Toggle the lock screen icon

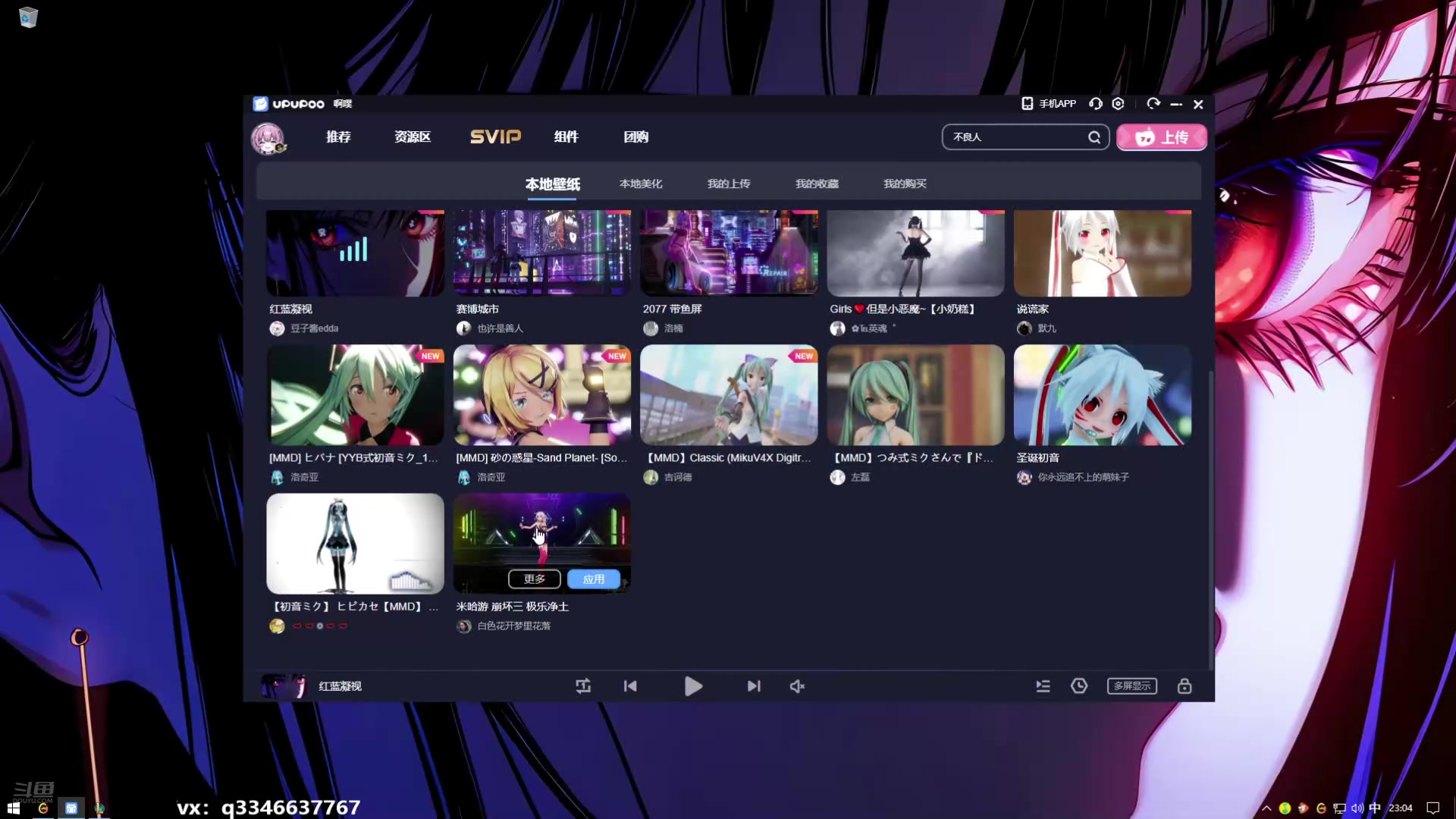pos(1185,686)
